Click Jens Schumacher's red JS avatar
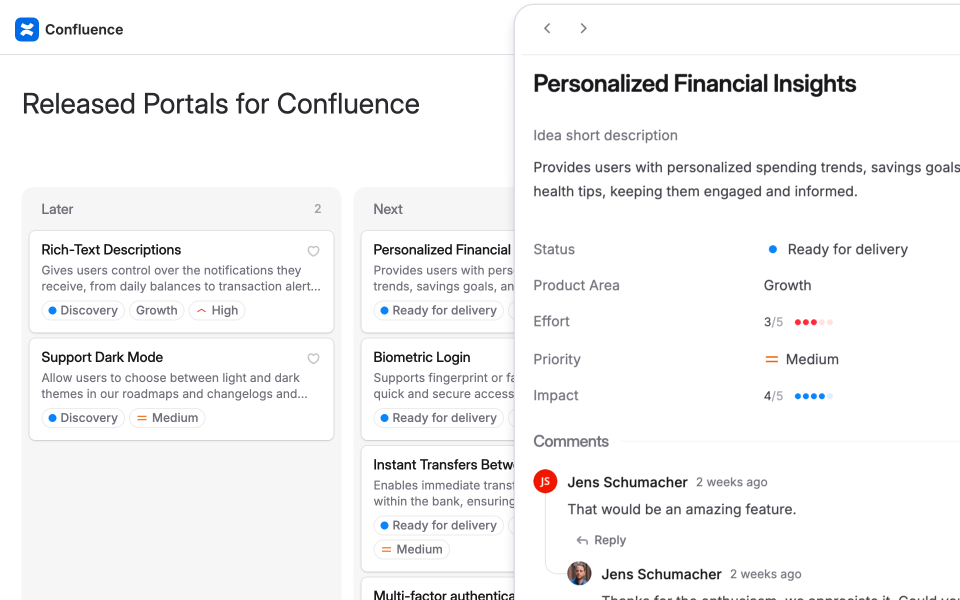Screen dimensions: 960x600 (545, 482)
